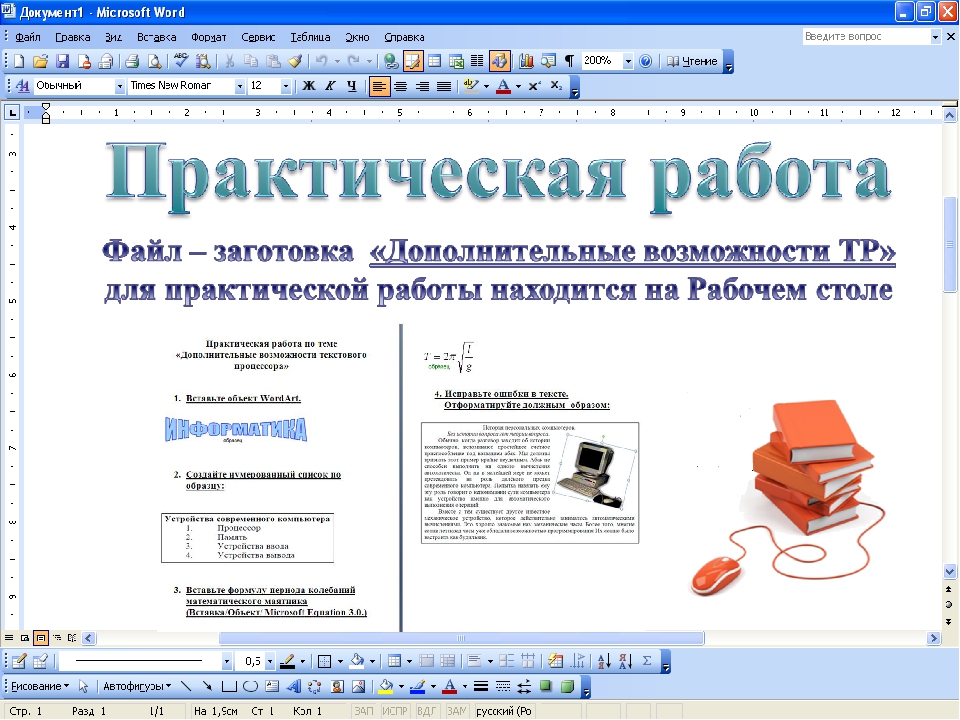The height and width of the screenshot is (720, 960).
Task: Toggle bold formatting Ж button
Action: (x=309, y=86)
